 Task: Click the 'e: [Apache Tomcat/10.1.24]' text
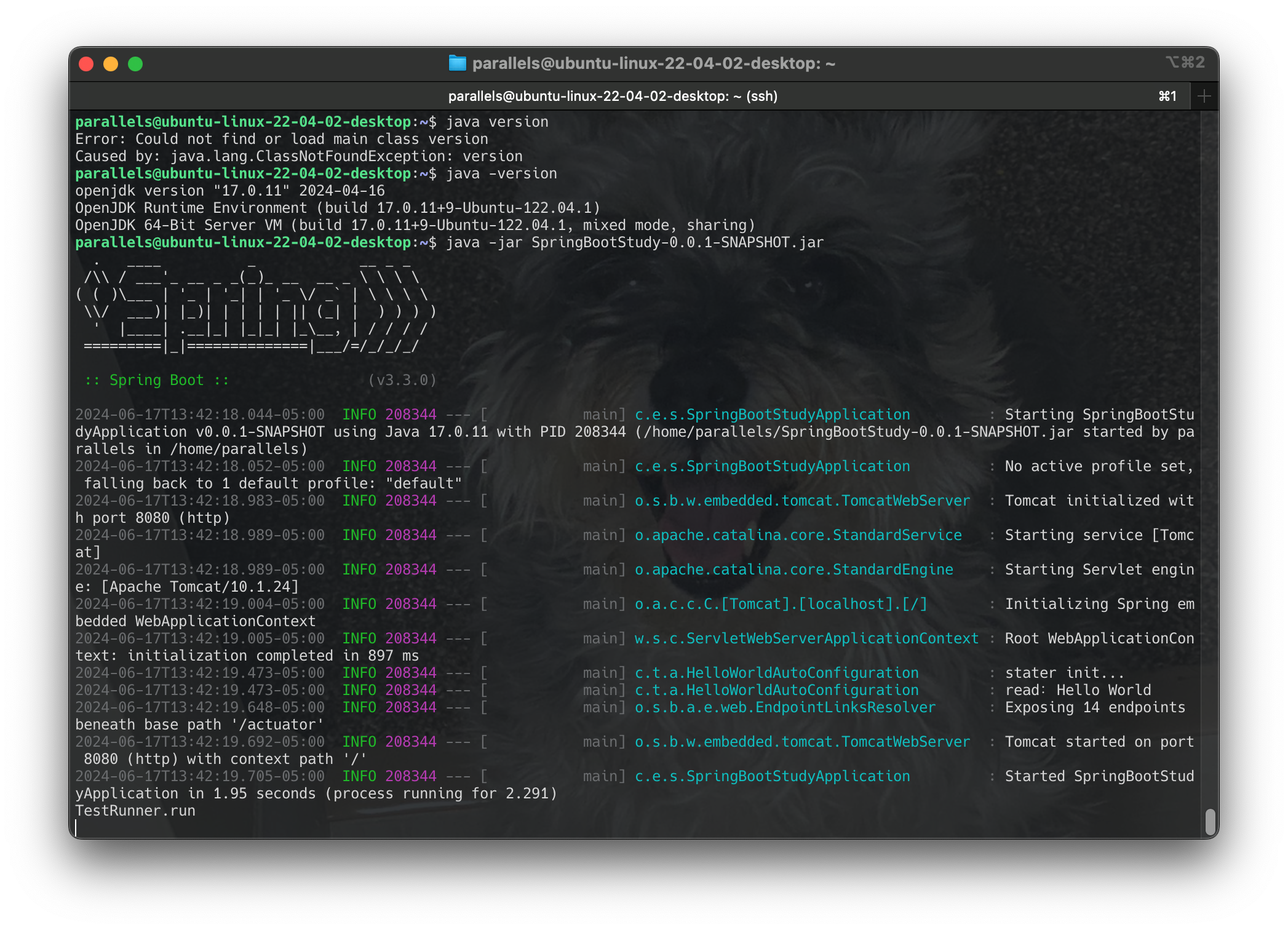tap(187, 587)
